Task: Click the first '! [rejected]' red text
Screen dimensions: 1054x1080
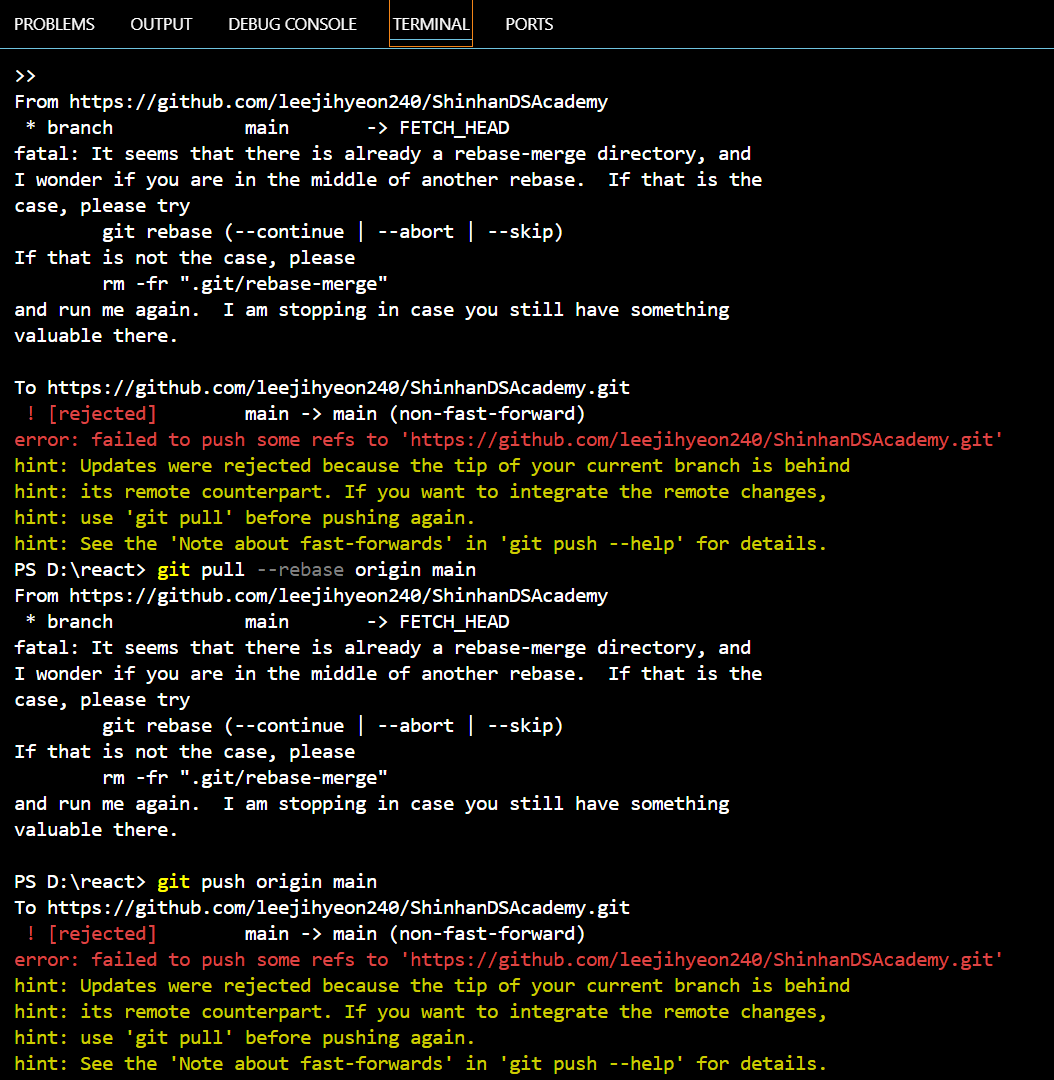Action: (x=91, y=414)
